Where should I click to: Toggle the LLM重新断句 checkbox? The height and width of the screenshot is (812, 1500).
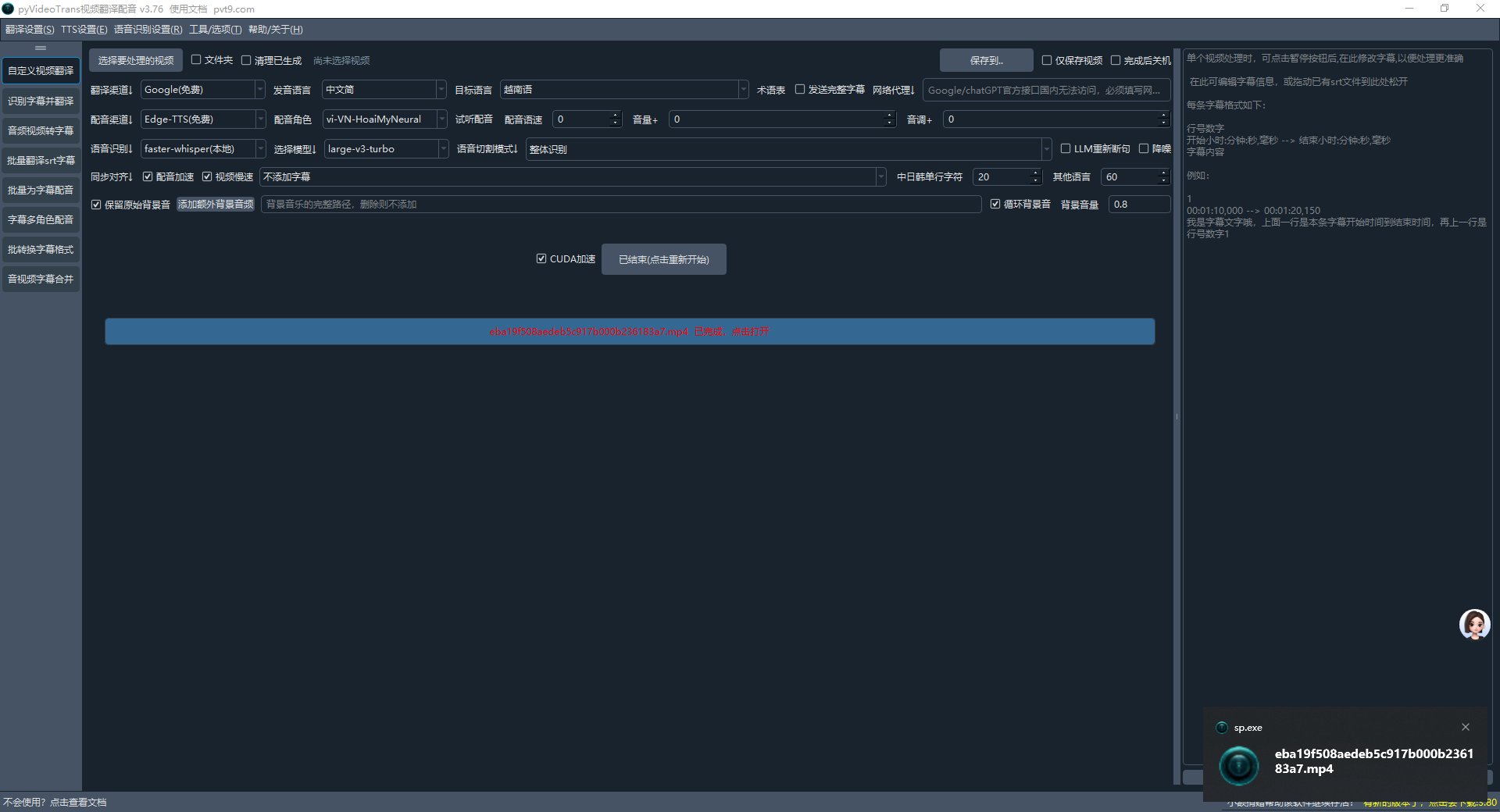tap(1066, 148)
